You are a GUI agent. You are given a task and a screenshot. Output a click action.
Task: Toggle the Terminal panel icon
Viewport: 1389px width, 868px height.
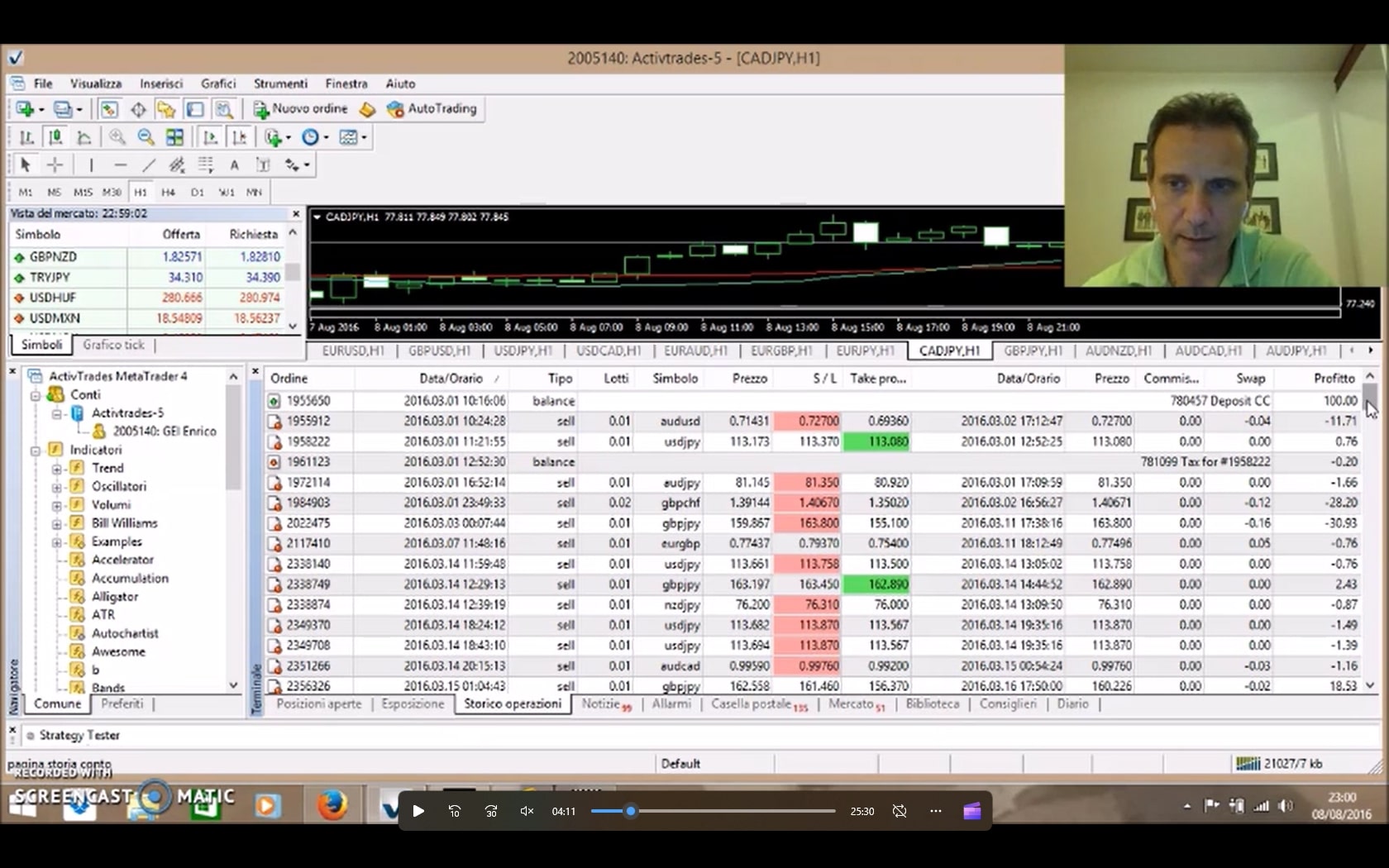click(x=195, y=109)
